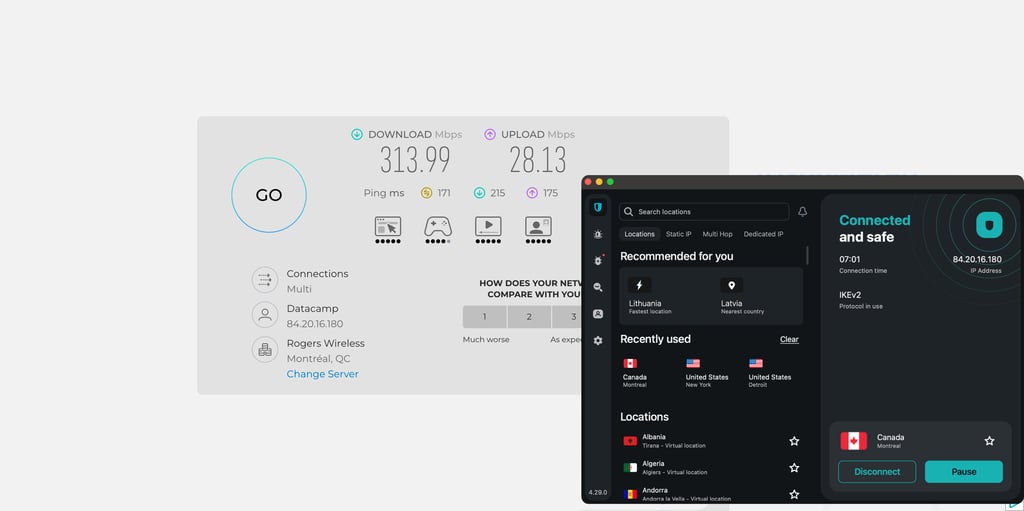The image size is (1024, 511).
Task: Click the 07:01 connection time
Action: click(x=850, y=259)
